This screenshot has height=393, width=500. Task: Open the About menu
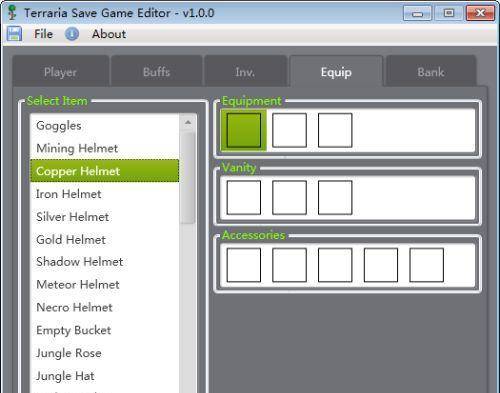click(x=109, y=34)
